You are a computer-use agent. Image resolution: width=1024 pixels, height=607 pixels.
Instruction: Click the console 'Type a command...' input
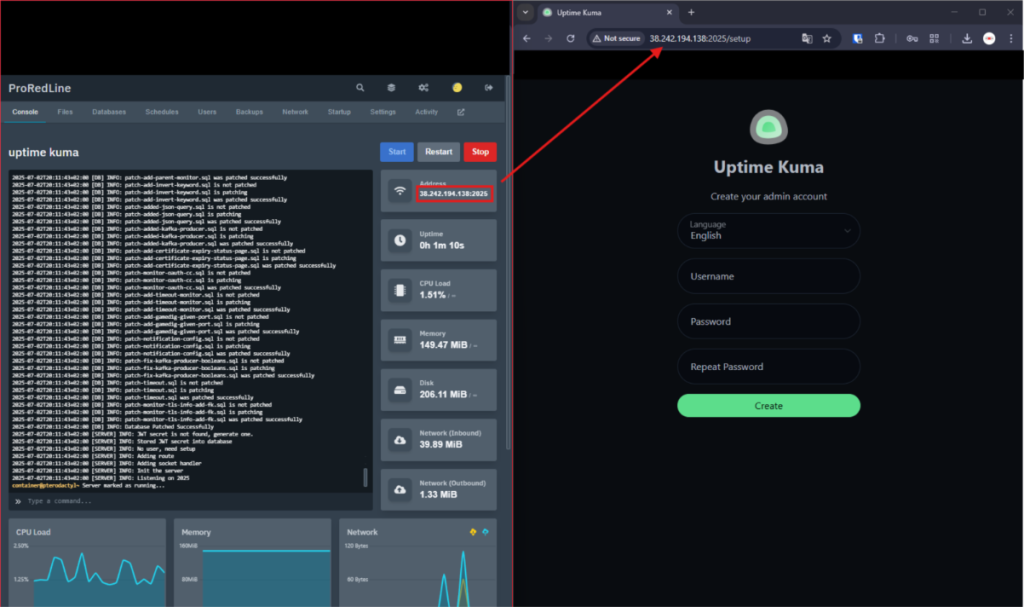click(191, 501)
